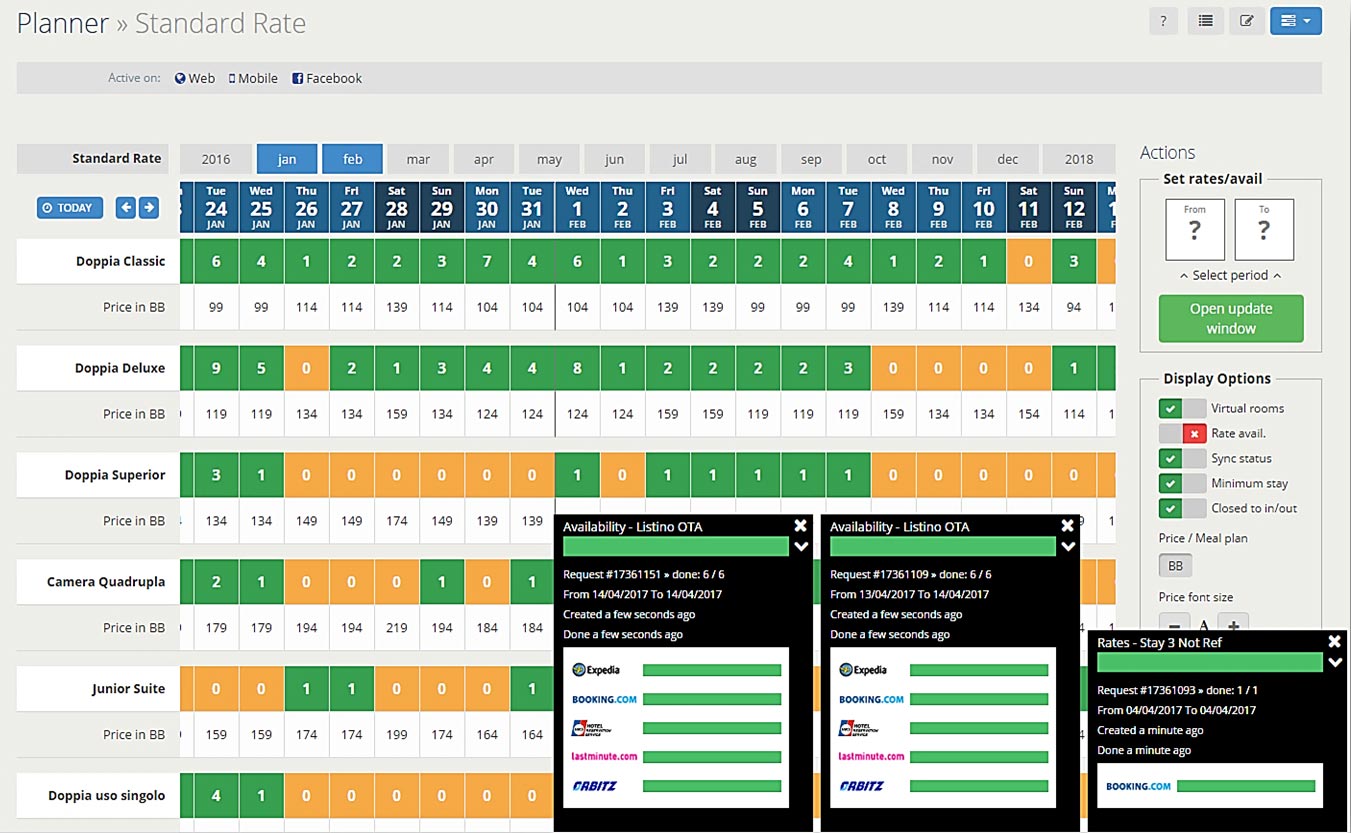Screen dimensions: 1351x833
Task: Open the blue server dropdown at top right
Action: [x=1296, y=20]
